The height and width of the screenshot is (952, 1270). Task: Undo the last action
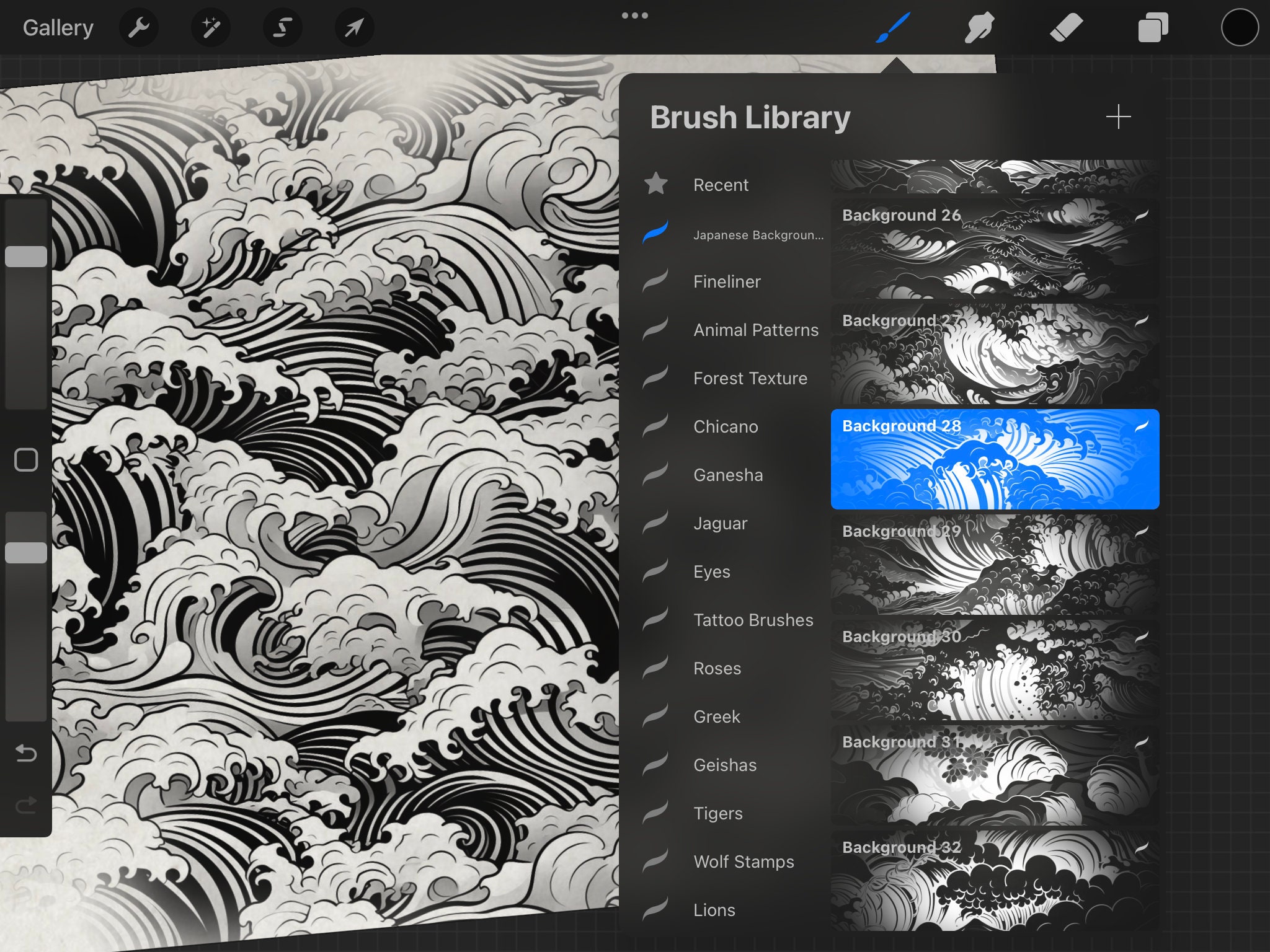coord(26,753)
